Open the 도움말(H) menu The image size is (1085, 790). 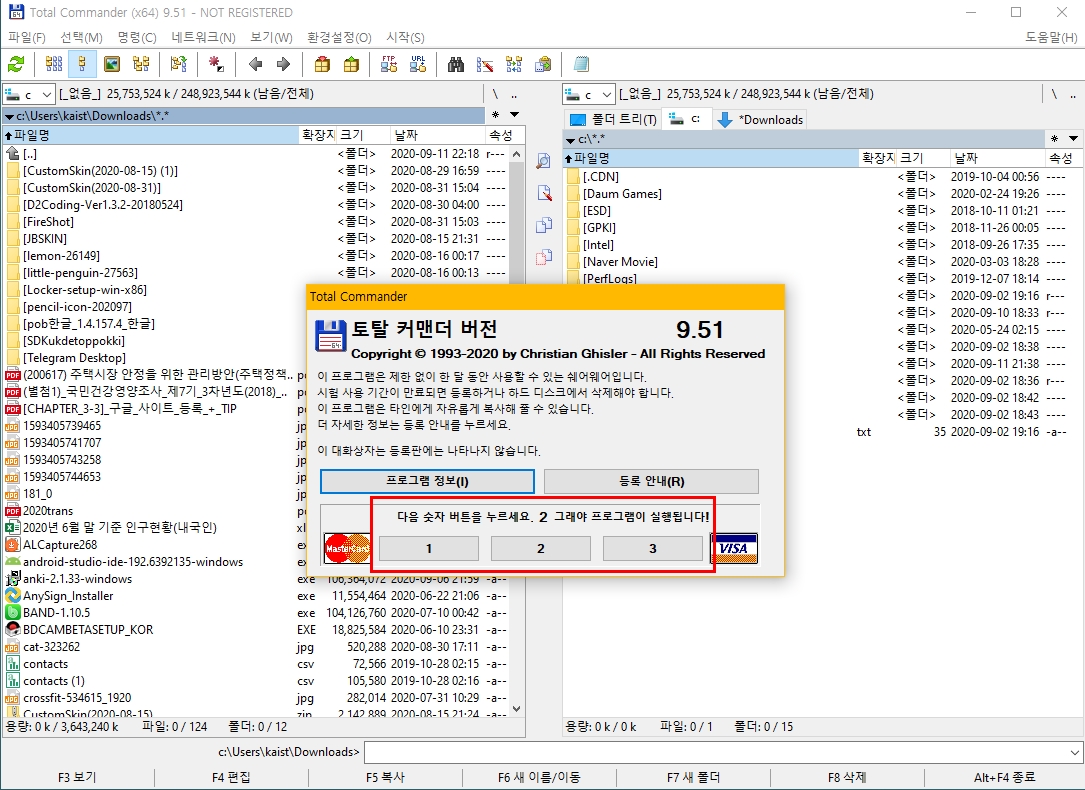[1050, 37]
